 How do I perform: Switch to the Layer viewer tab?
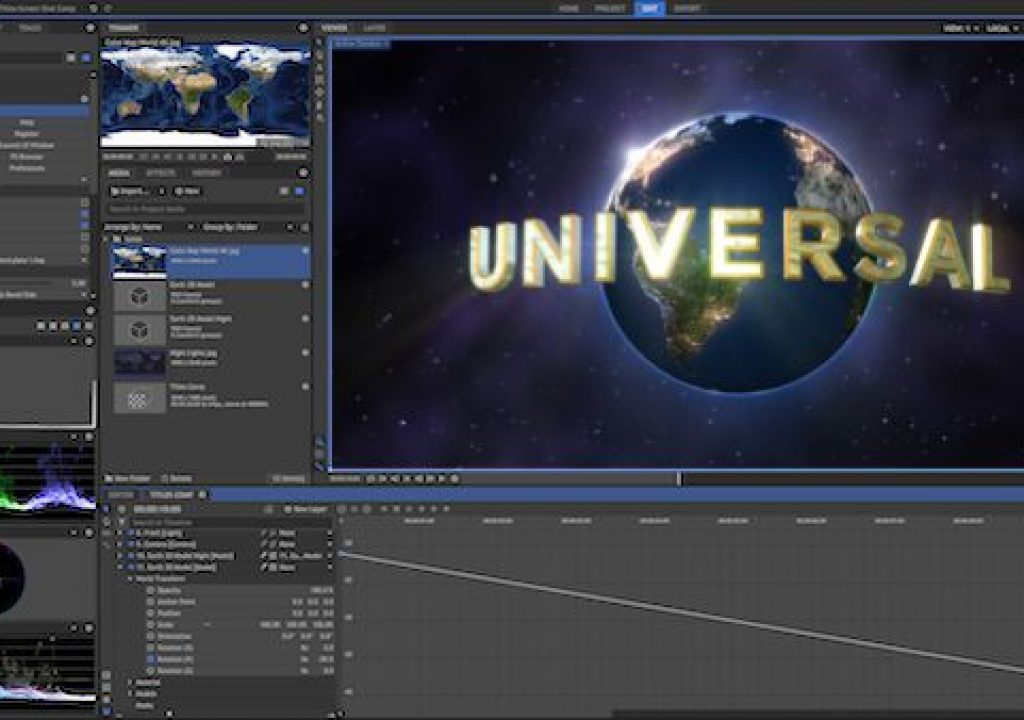[x=374, y=28]
